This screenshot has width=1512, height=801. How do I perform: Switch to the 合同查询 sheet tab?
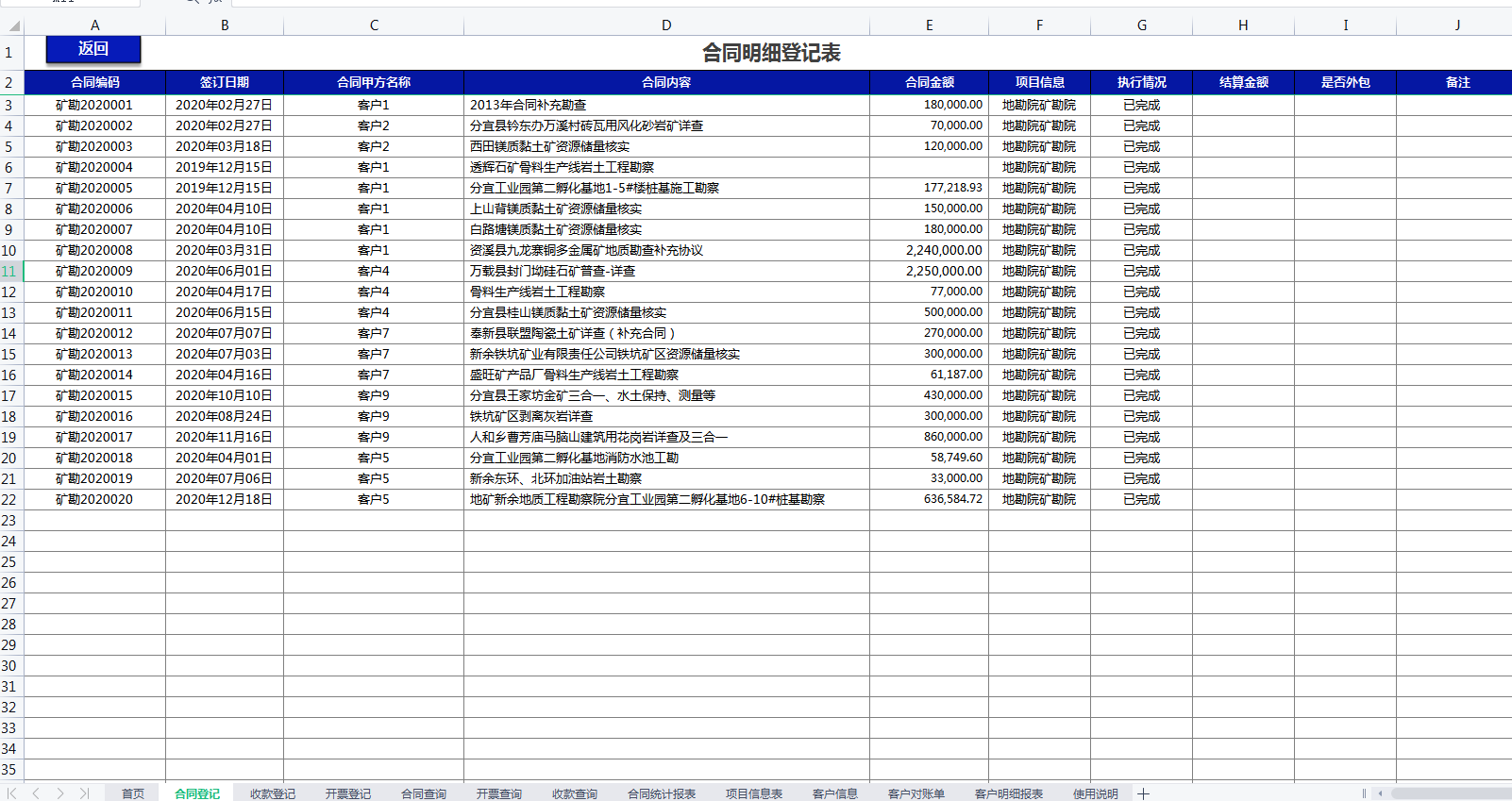coord(424,793)
